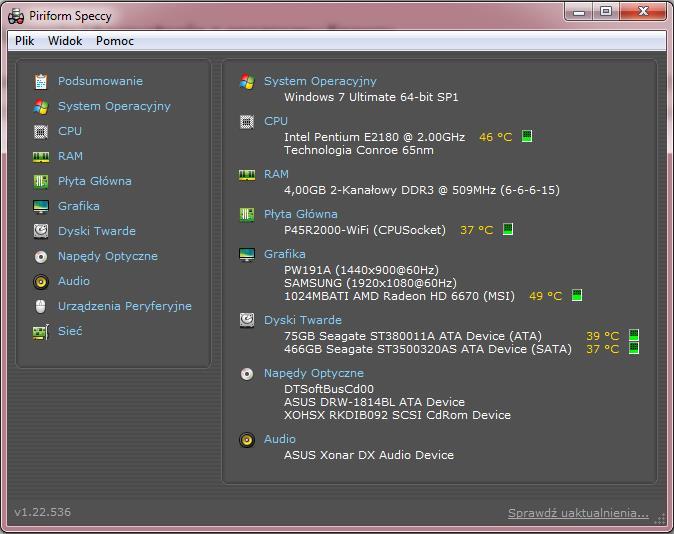
Task: Click the CPU chip icon in sidebar
Action: tap(41, 131)
